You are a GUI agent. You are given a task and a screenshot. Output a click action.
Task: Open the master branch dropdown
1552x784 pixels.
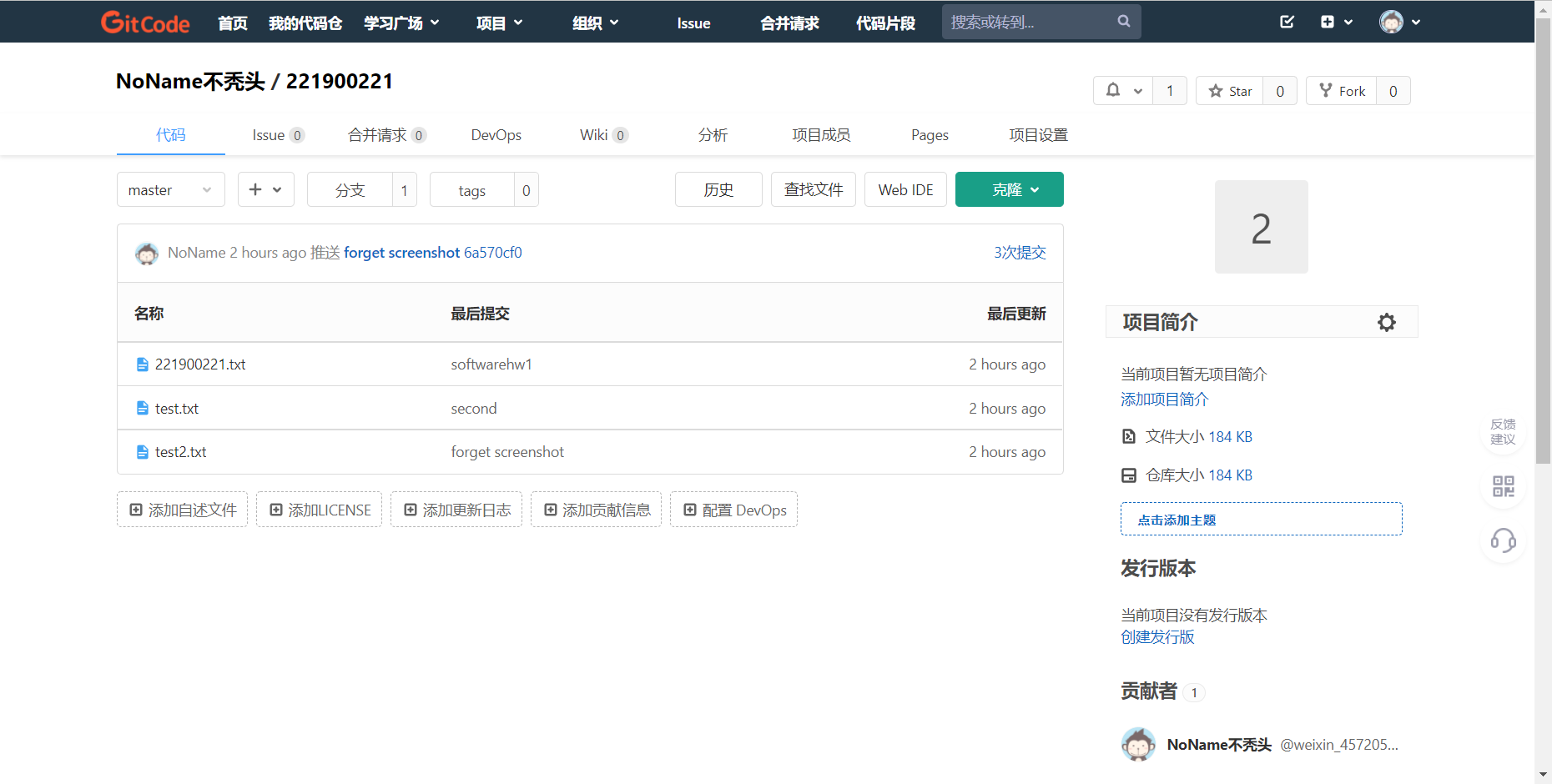click(x=170, y=190)
